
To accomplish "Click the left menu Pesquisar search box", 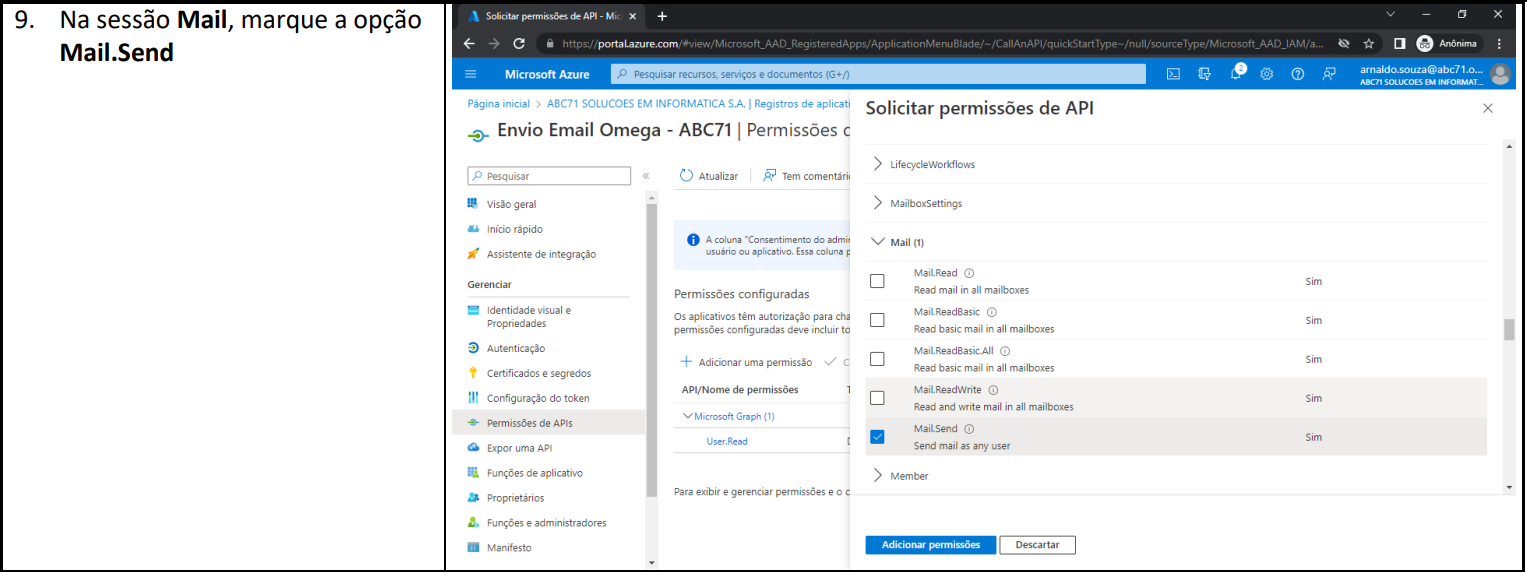I will 549,176.
